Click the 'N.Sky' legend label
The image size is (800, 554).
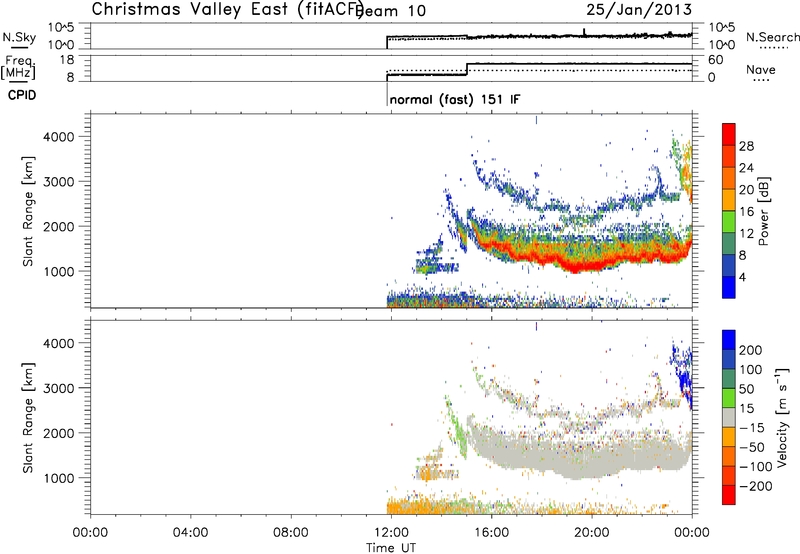tap(19, 37)
